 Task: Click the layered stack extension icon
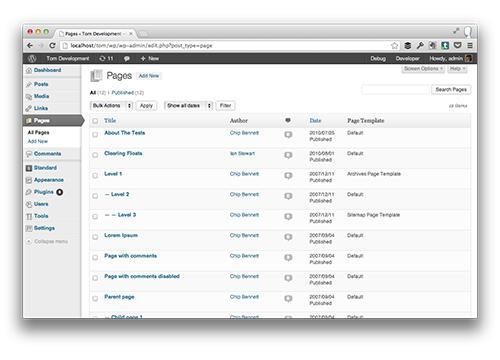407,45
